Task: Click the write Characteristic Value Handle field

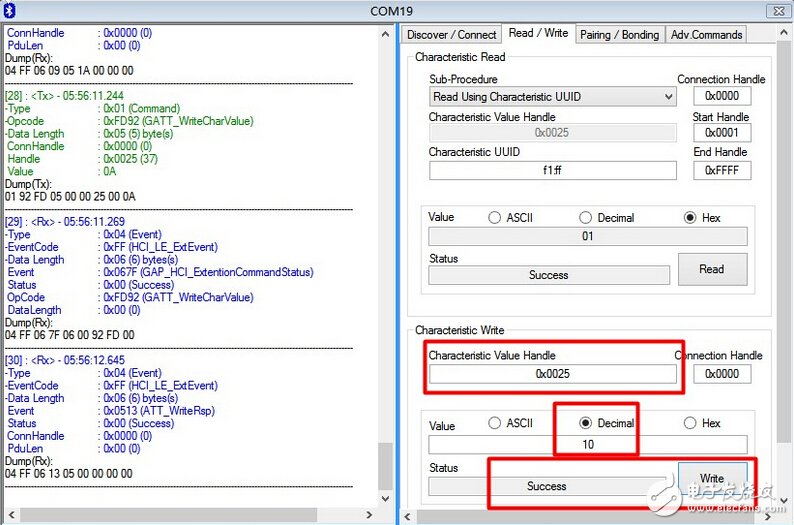Action: (x=553, y=374)
